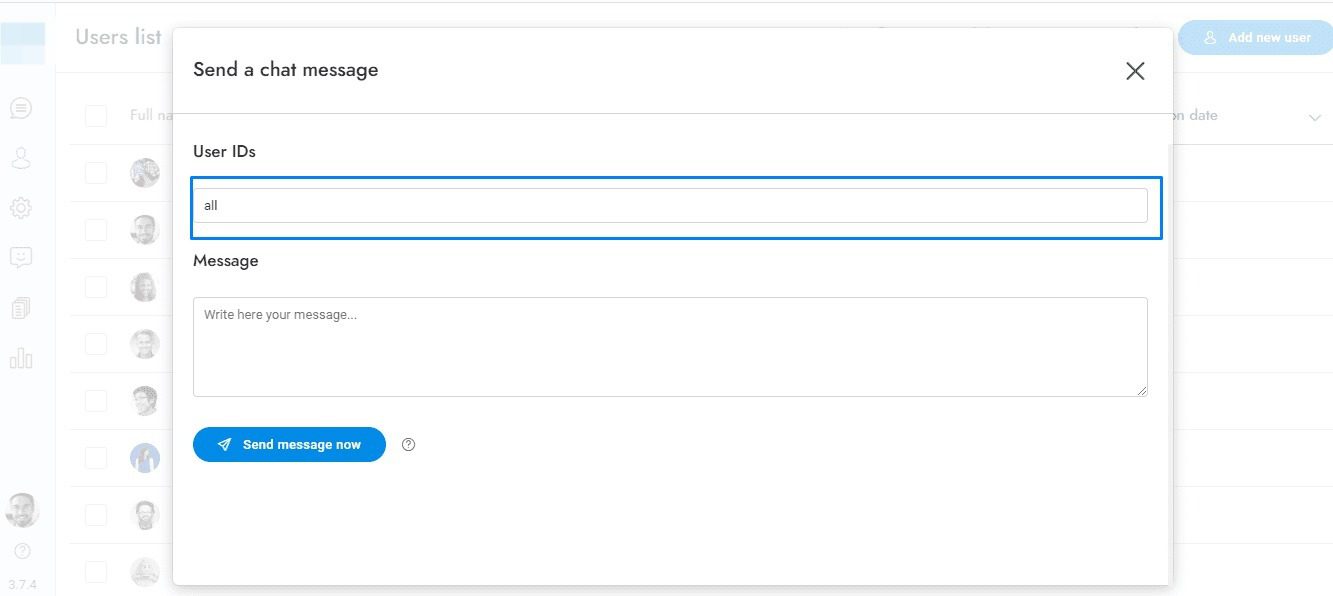The width and height of the screenshot is (1333, 596).
Task: Check the first user row's checkbox
Action: 96,173
